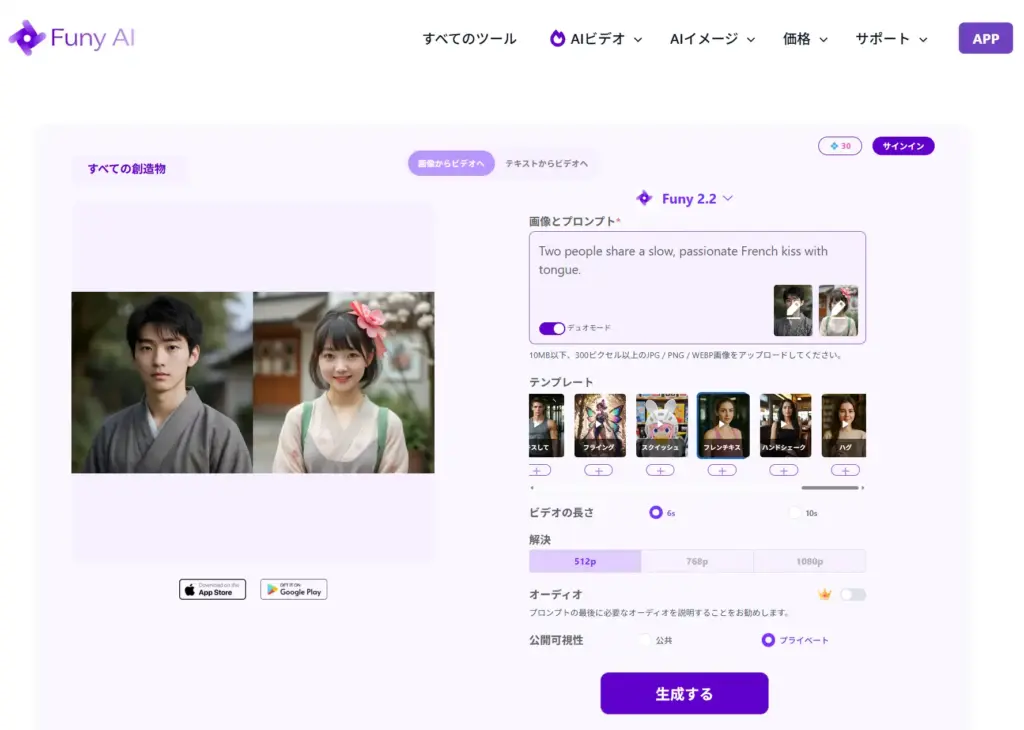This screenshot has height=730, width=1024.
Task: Click the 30 credits badge
Action: coord(839,146)
